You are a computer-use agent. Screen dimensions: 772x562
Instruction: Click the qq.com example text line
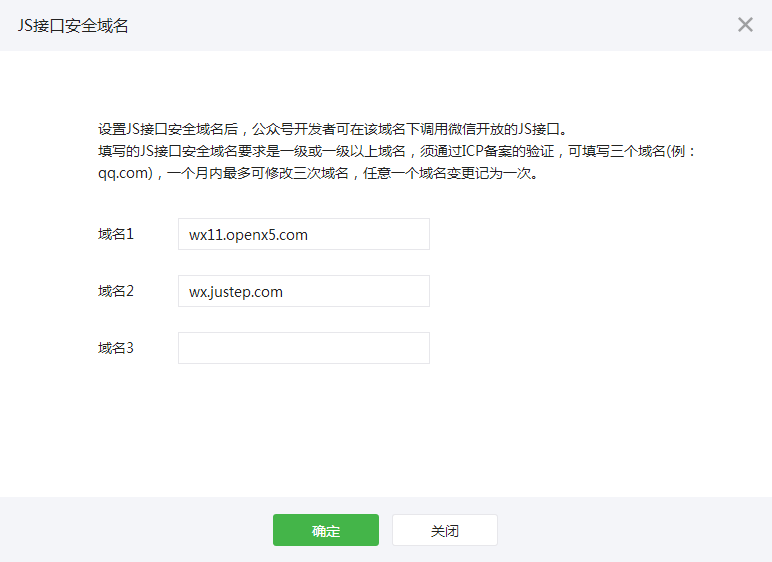(x=318, y=173)
